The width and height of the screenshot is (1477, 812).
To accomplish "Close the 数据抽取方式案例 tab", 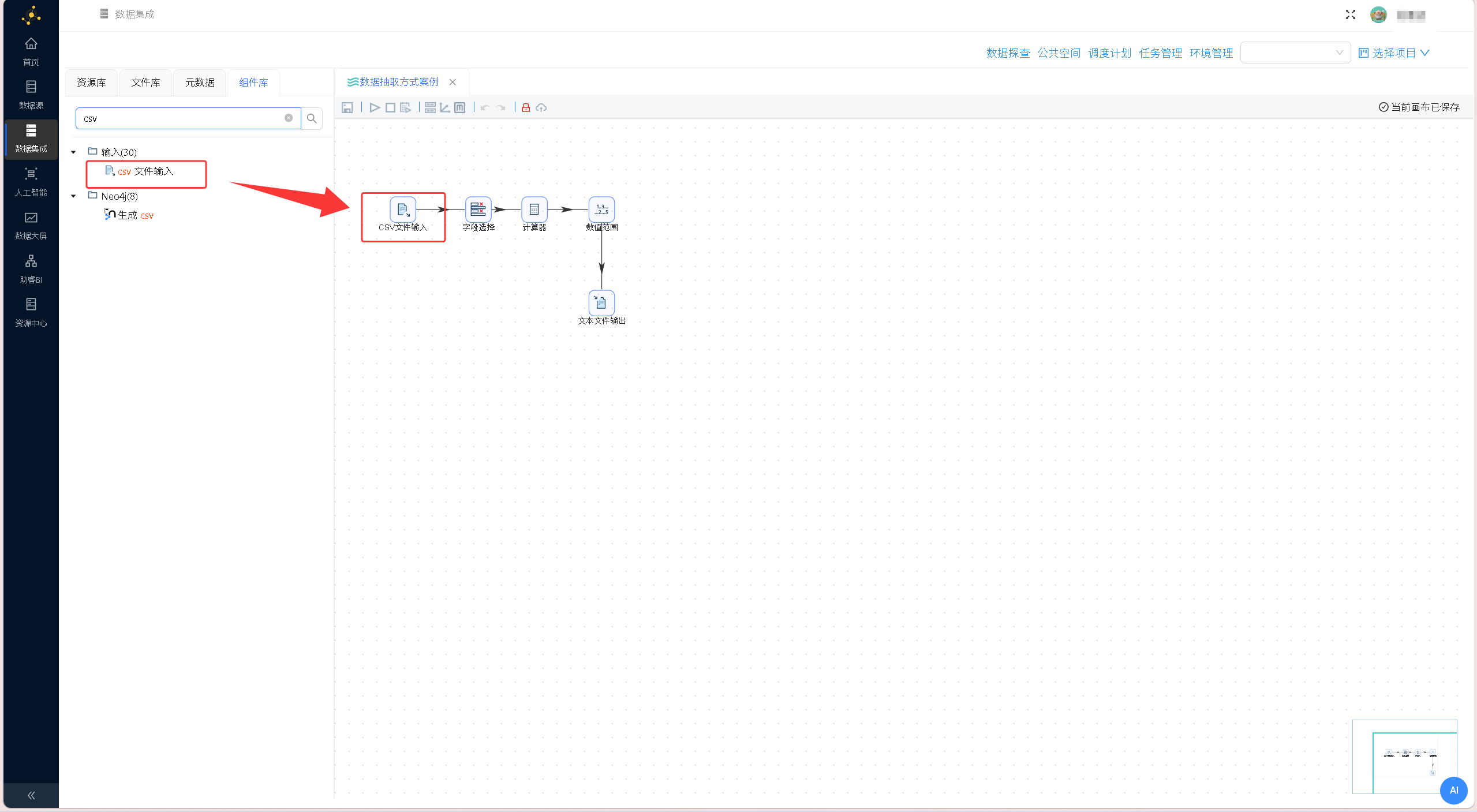I will (453, 82).
